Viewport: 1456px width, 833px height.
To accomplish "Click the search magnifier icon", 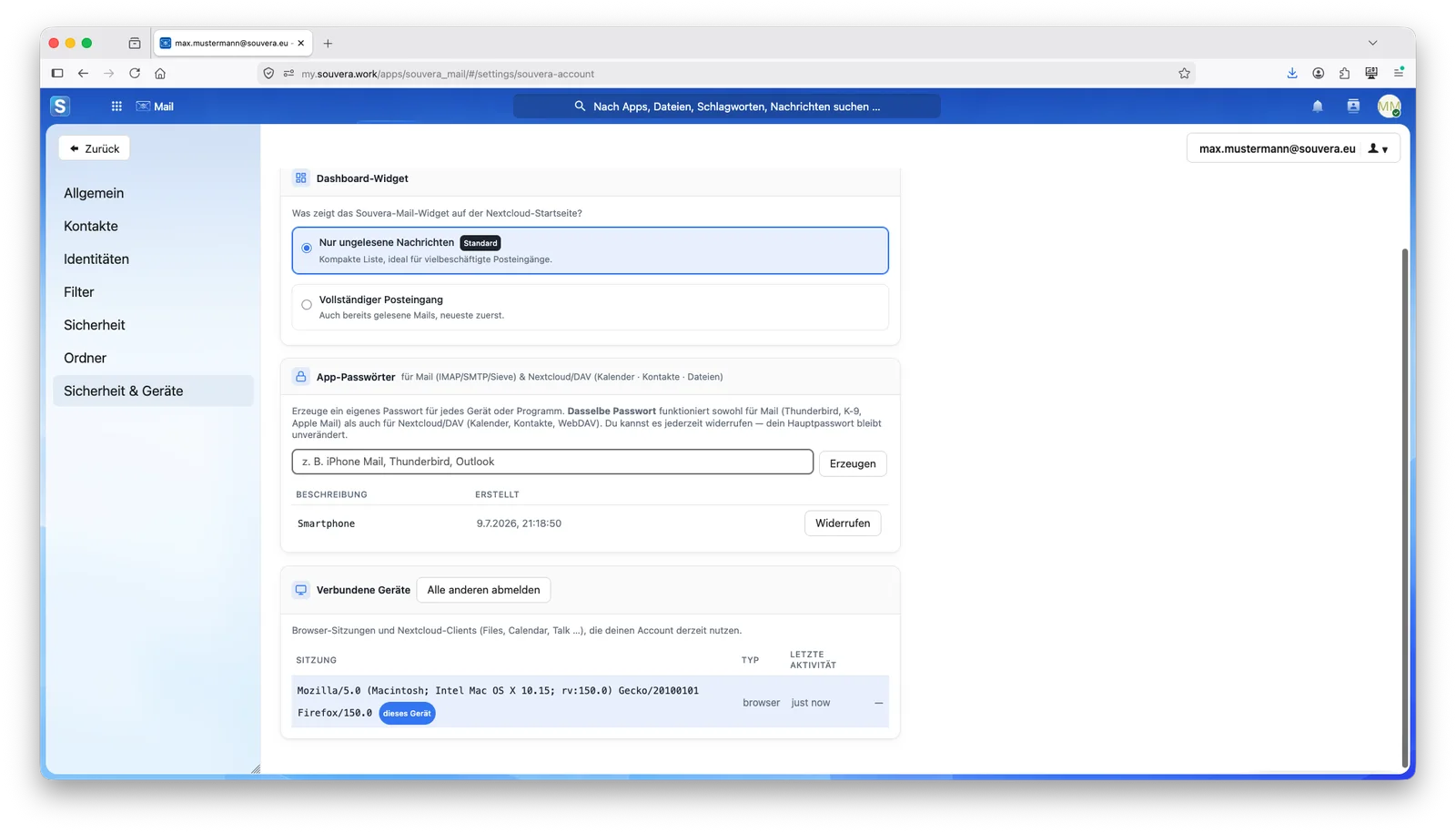I will [580, 107].
